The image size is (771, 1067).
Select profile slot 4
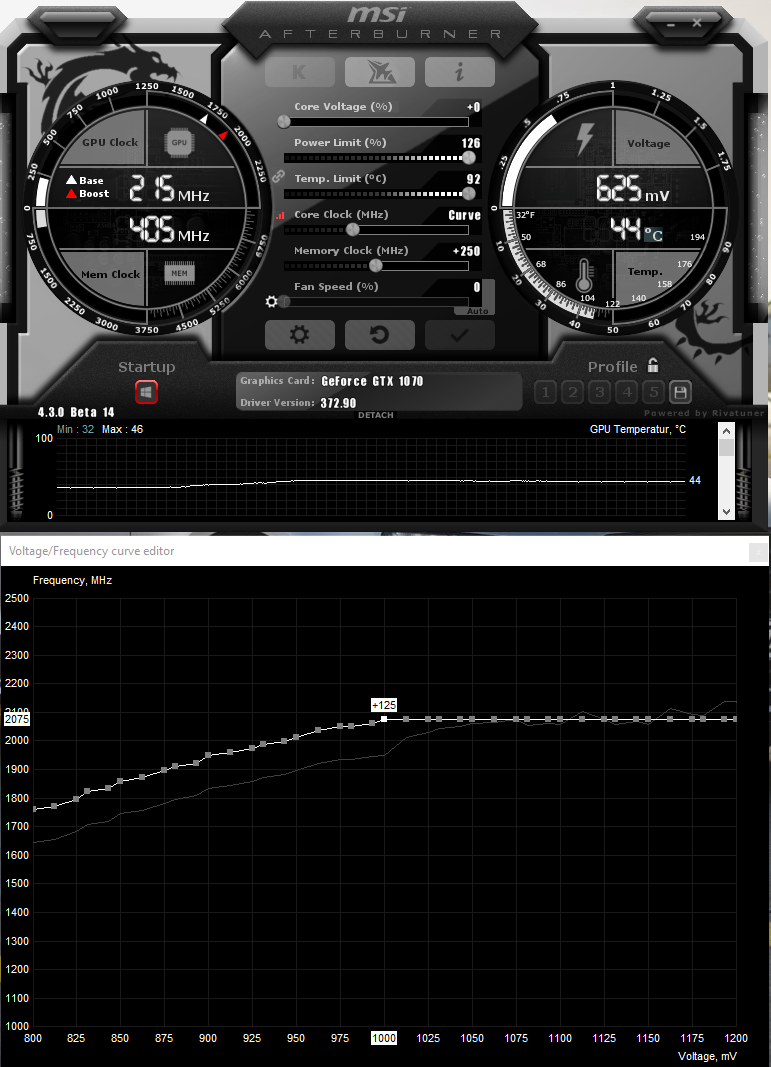coord(627,392)
